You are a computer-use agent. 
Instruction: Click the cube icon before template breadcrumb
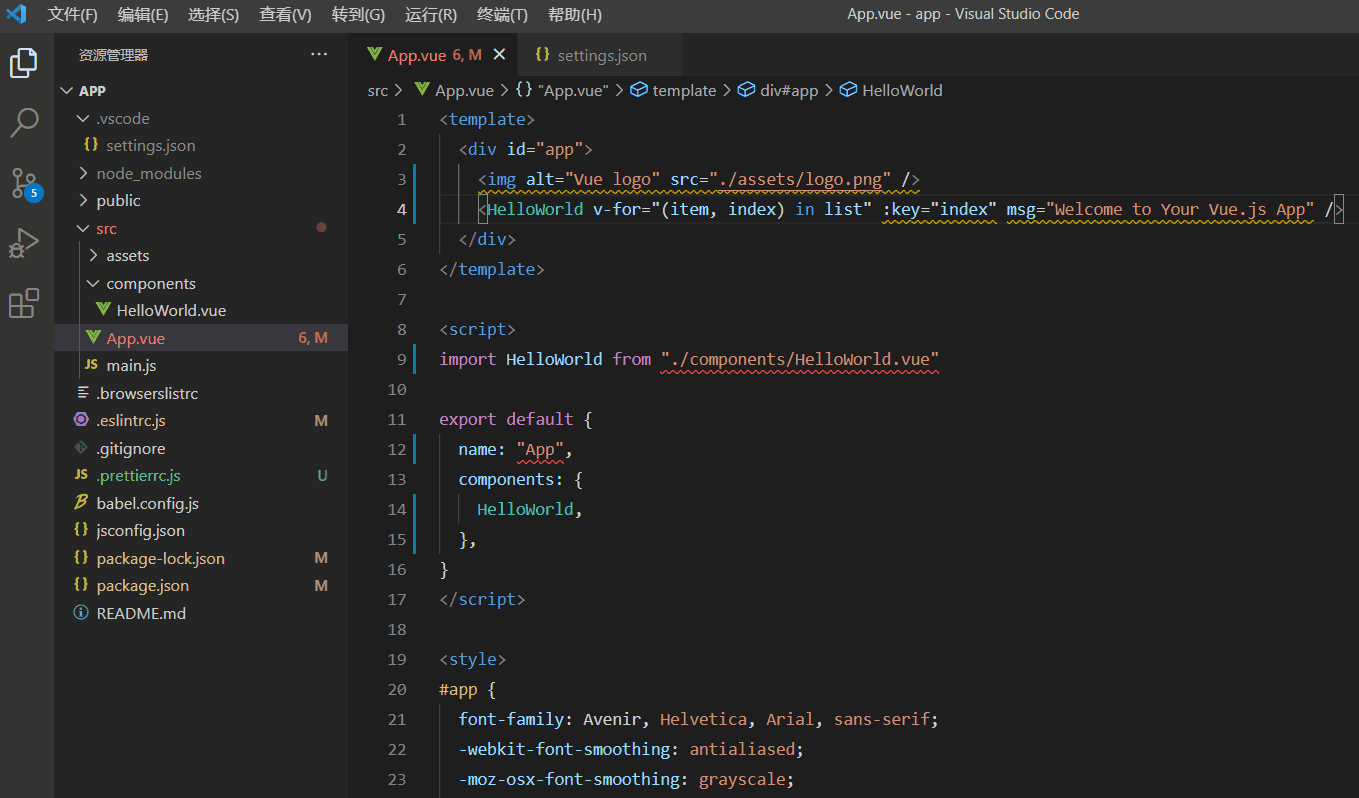[639, 90]
